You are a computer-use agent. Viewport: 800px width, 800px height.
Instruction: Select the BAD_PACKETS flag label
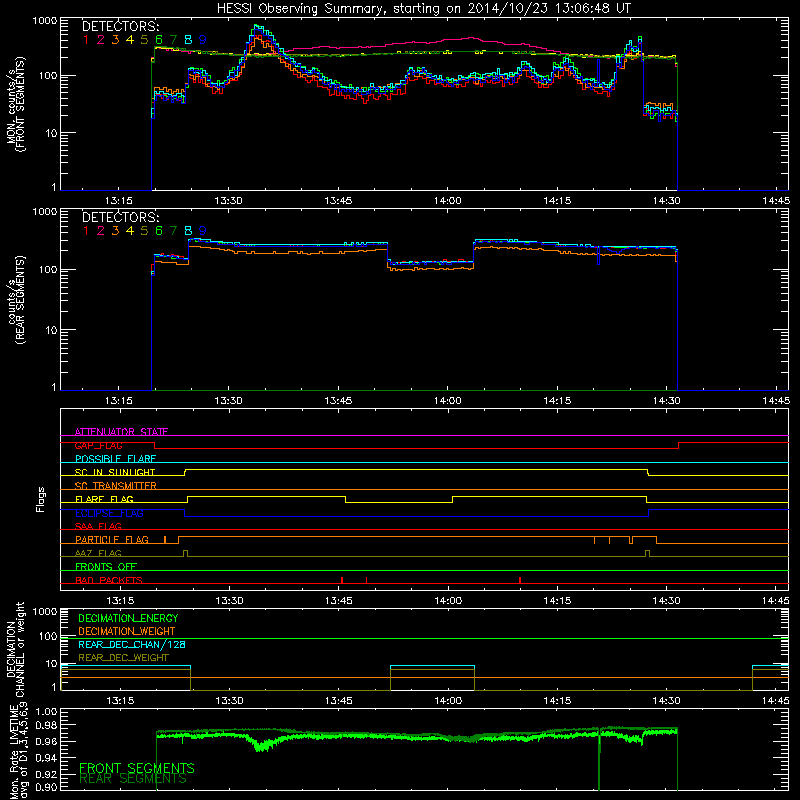click(x=109, y=580)
